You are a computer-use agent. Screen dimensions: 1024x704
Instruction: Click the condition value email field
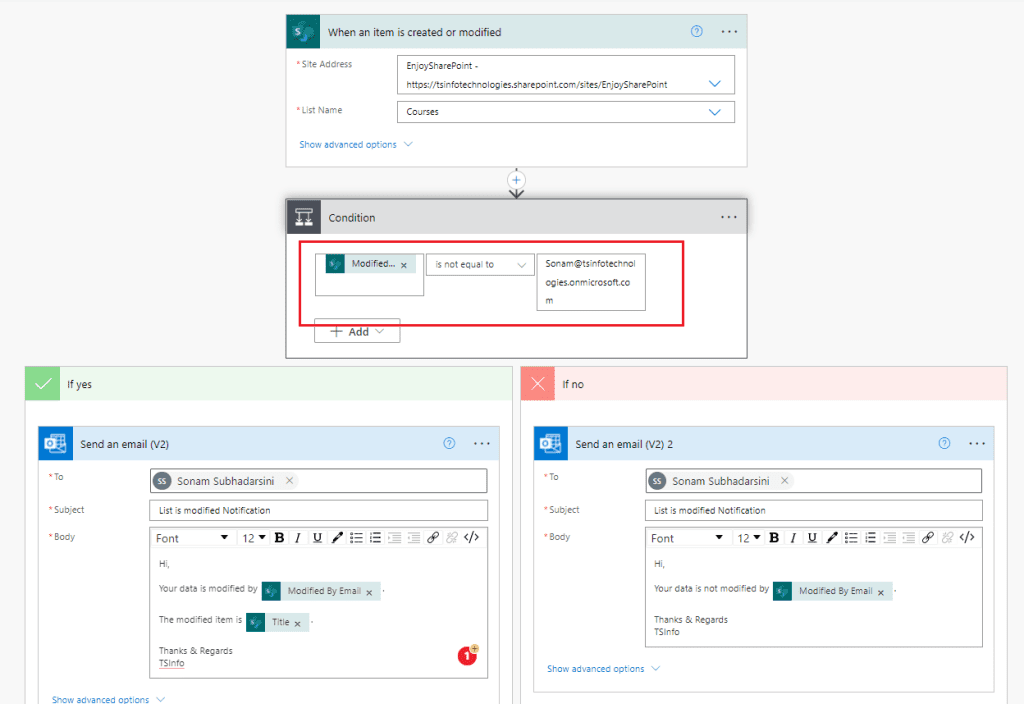pyautogui.click(x=591, y=282)
